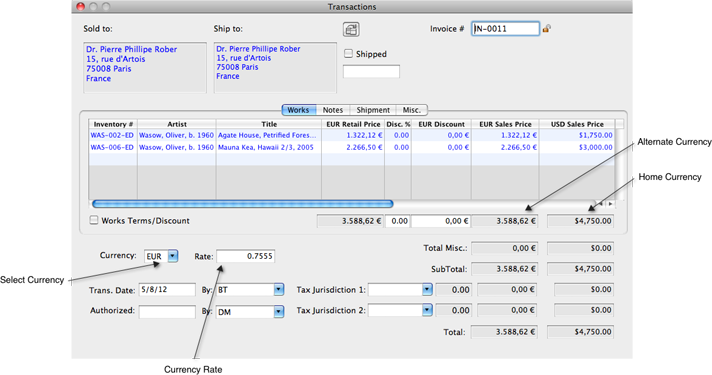The height and width of the screenshot is (375, 712).
Task: Switch to the Notes tab
Action: click(333, 110)
